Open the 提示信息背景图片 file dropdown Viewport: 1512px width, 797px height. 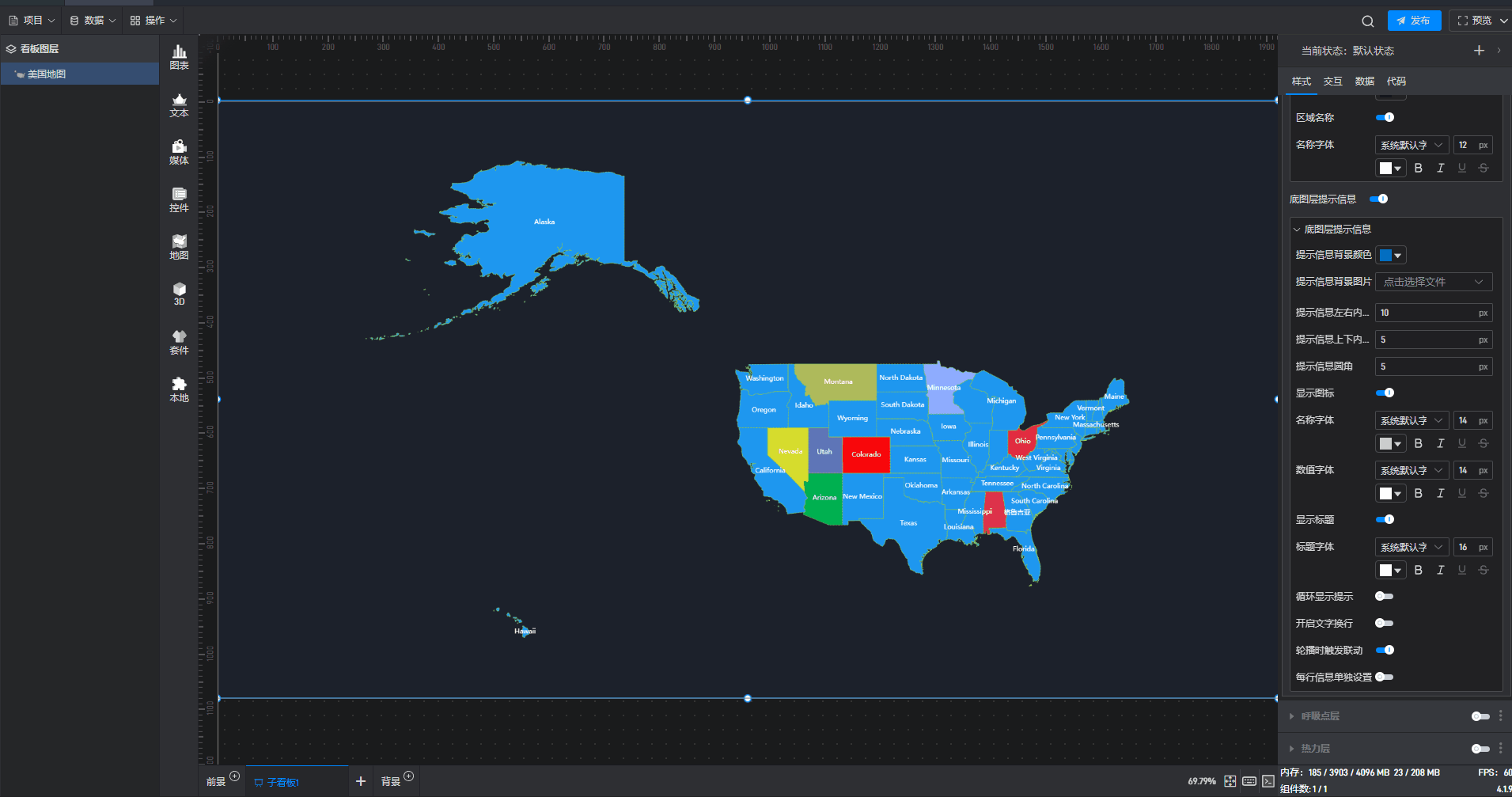click(x=1433, y=282)
